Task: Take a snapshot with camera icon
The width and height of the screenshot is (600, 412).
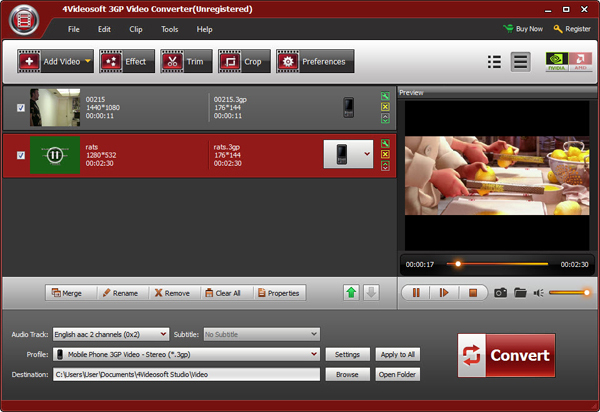Action: coord(501,293)
